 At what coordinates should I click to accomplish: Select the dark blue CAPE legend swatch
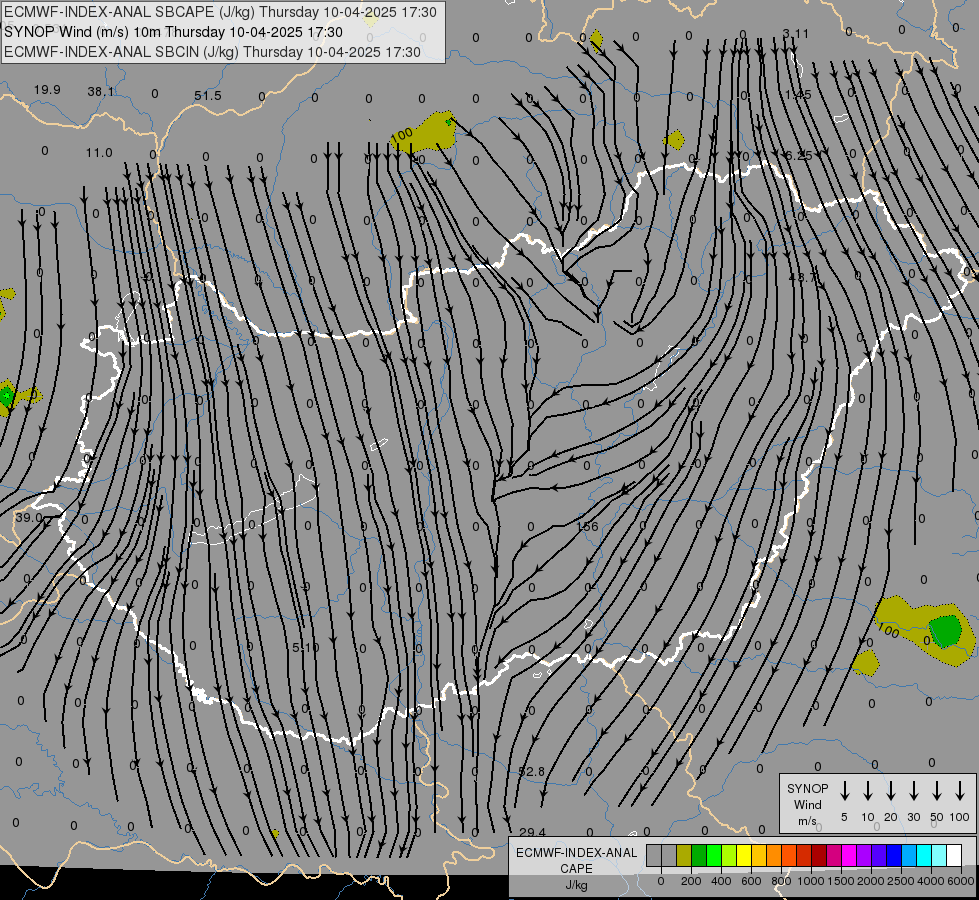894,855
